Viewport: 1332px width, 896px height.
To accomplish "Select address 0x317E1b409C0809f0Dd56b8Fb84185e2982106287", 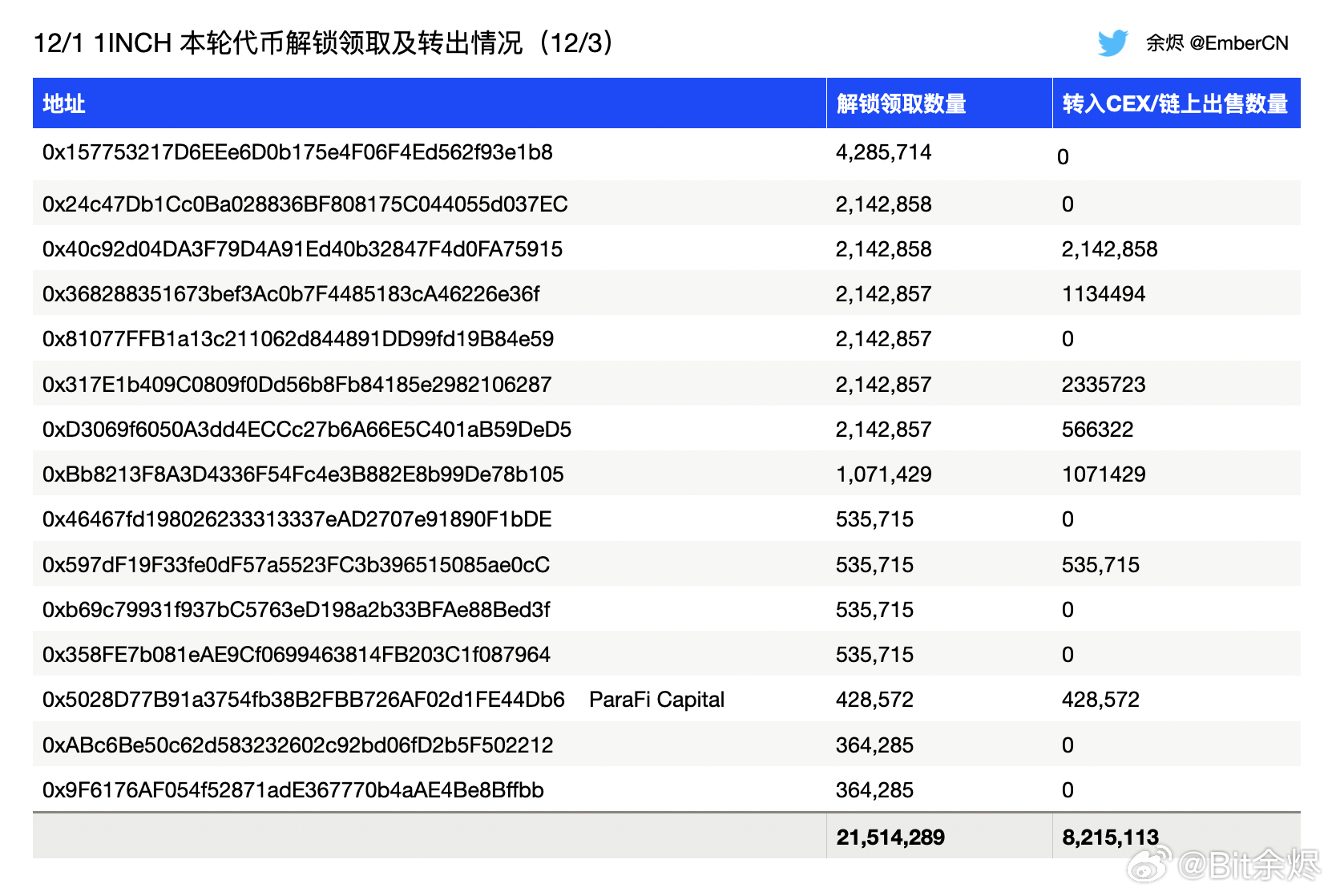I will (297, 385).
